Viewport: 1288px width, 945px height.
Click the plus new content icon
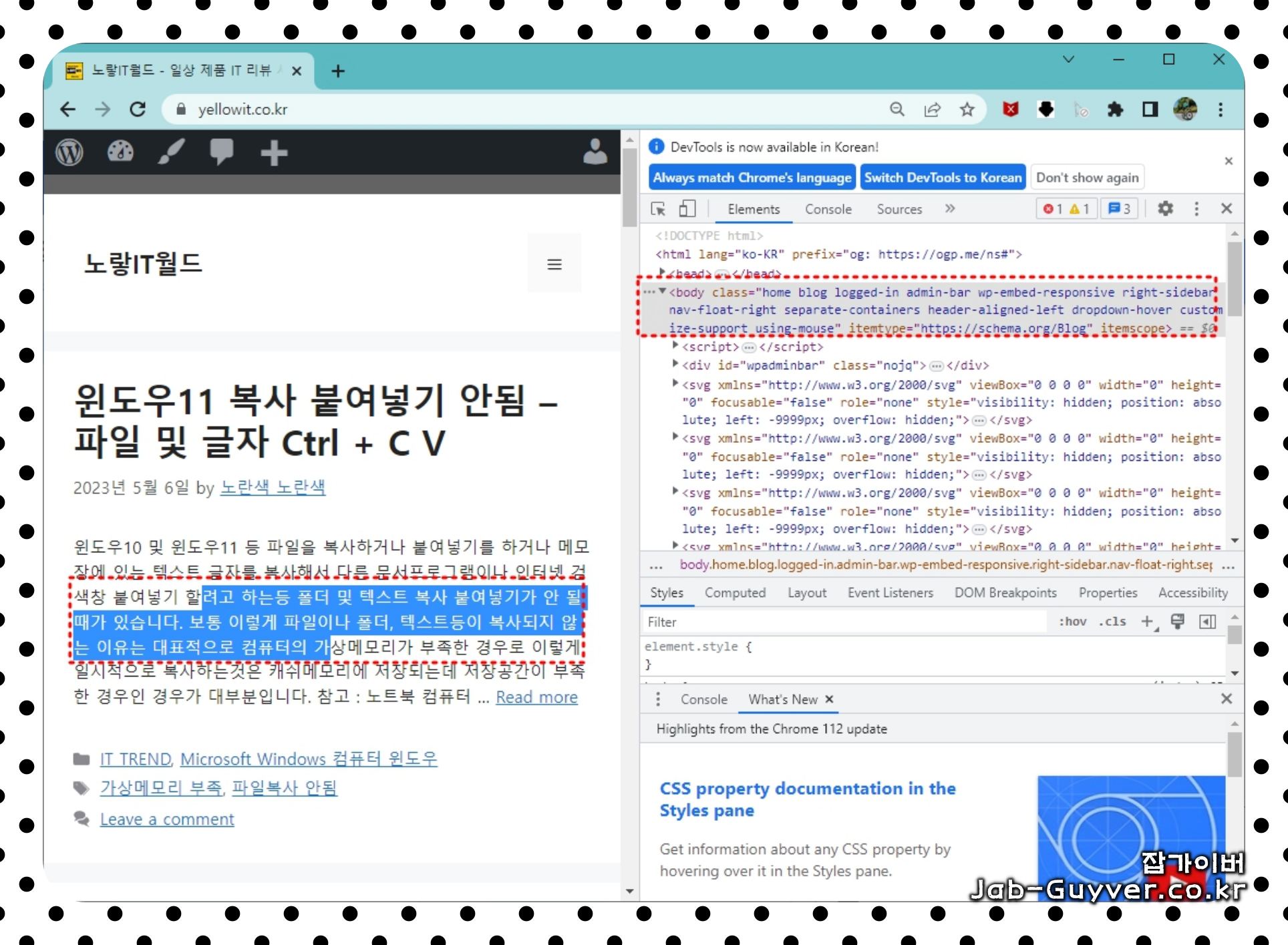274,153
